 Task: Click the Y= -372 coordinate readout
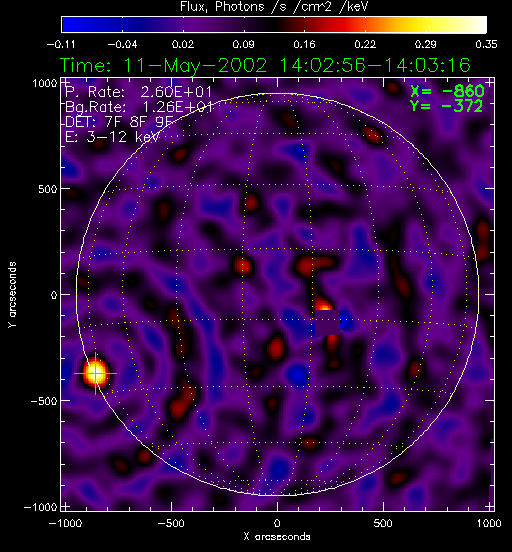pyautogui.click(x=447, y=106)
